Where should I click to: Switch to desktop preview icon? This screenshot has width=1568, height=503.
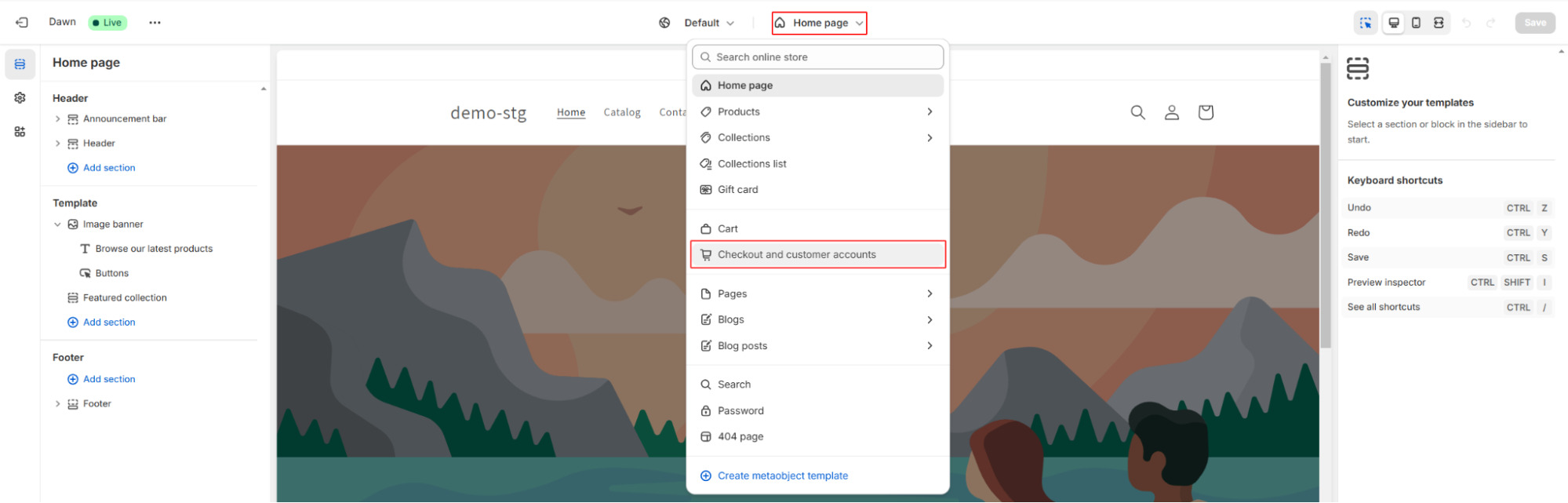click(1393, 23)
